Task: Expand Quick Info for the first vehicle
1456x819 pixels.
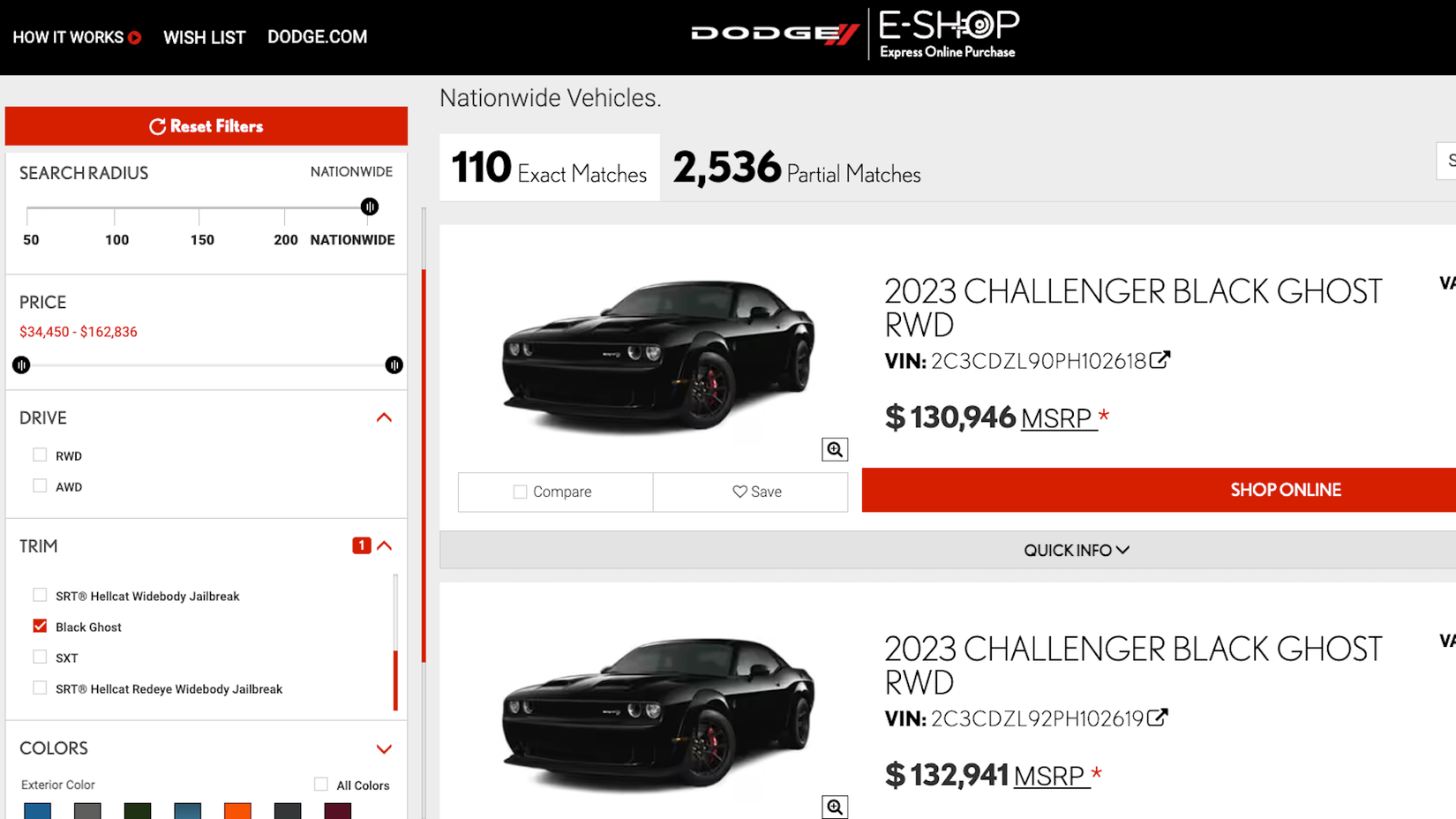Action: click(x=1077, y=549)
